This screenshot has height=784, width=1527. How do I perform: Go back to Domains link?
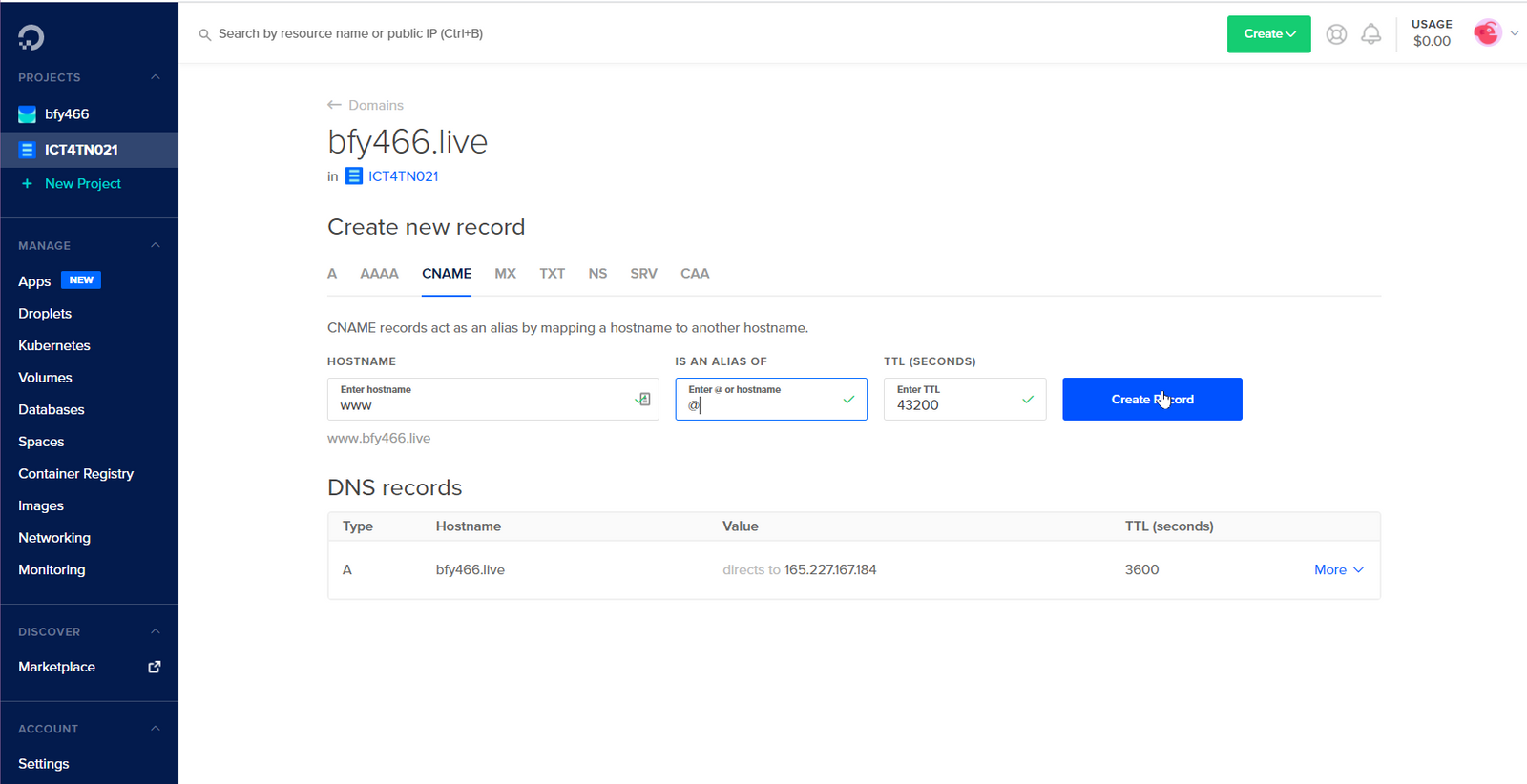point(366,105)
